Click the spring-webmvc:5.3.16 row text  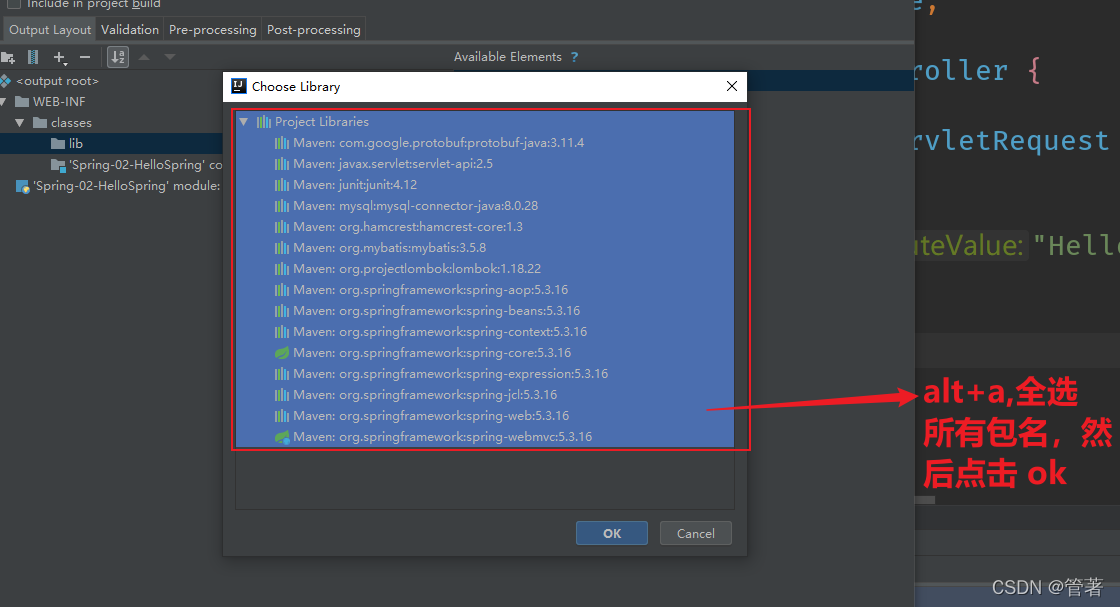(442, 437)
